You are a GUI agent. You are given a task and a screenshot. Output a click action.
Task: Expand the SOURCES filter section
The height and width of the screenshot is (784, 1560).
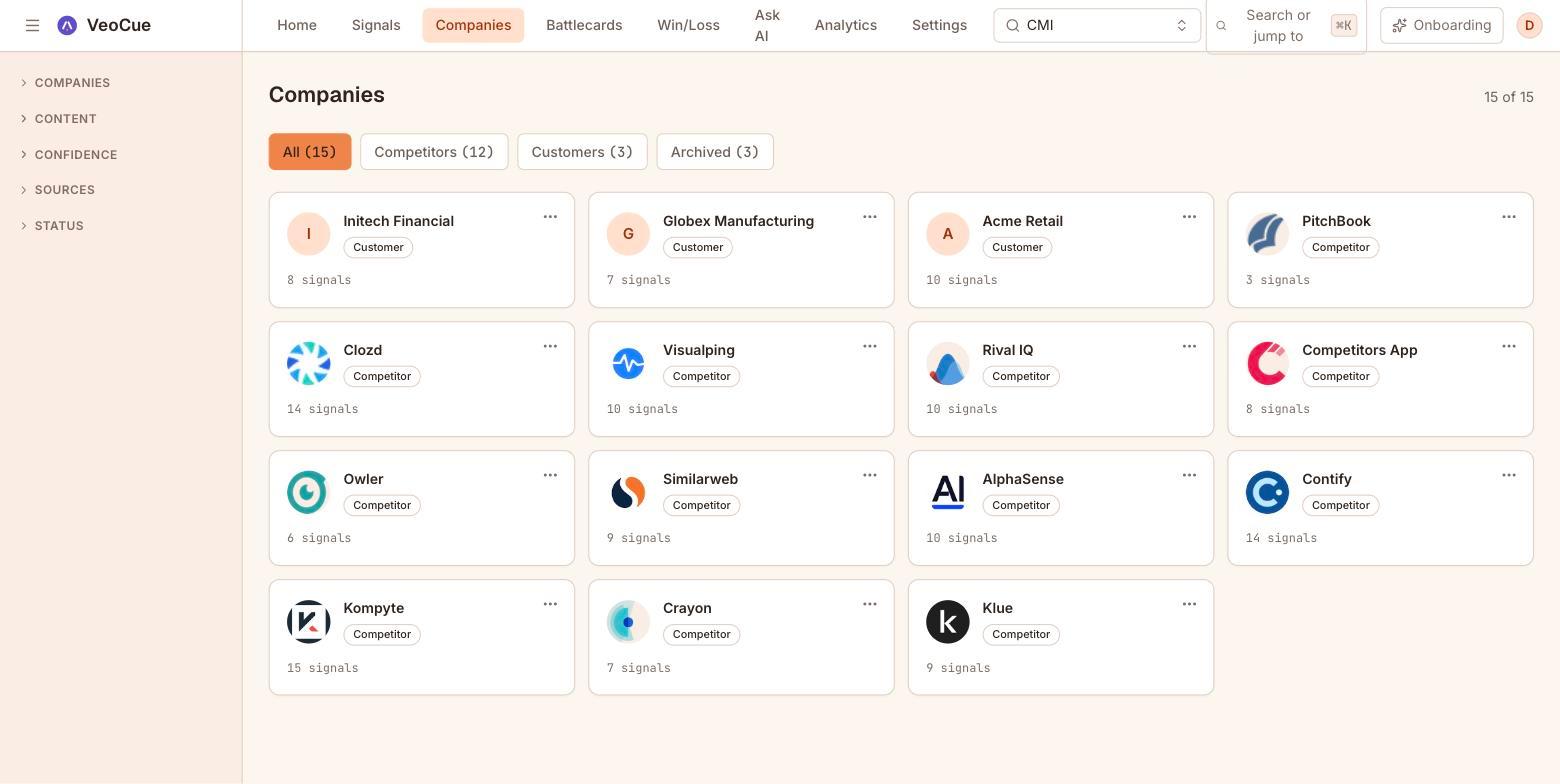[x=58, y=190]
